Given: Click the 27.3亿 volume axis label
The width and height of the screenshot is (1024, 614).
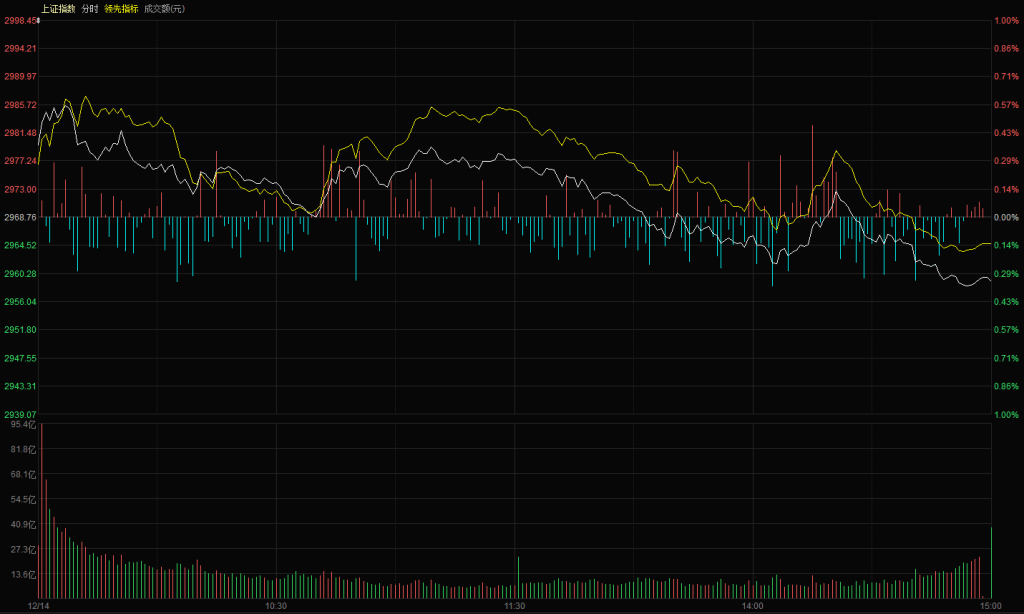Looking at the screenshot, I should pos(24,550).
